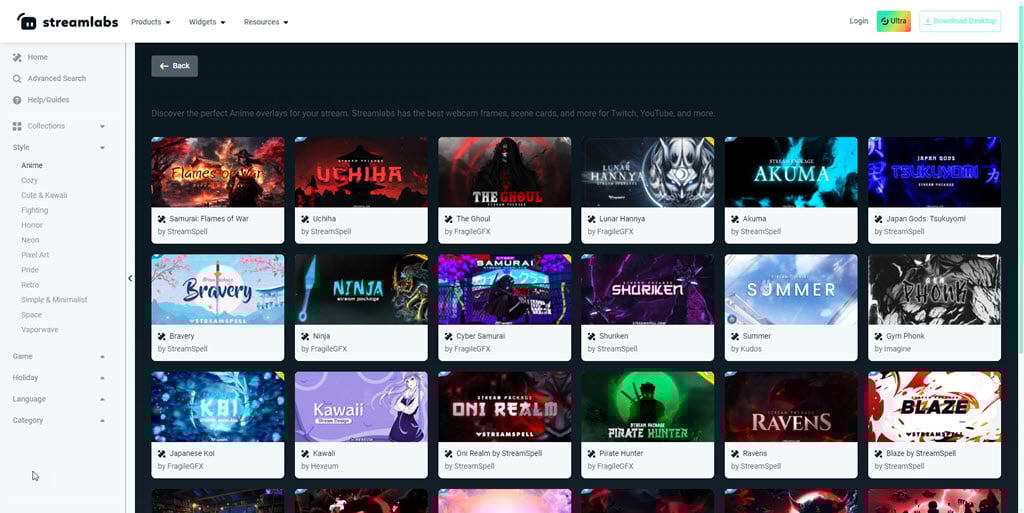Open the Flames of War overlay thumbnail
The image size is (1024, 513).
217,172
